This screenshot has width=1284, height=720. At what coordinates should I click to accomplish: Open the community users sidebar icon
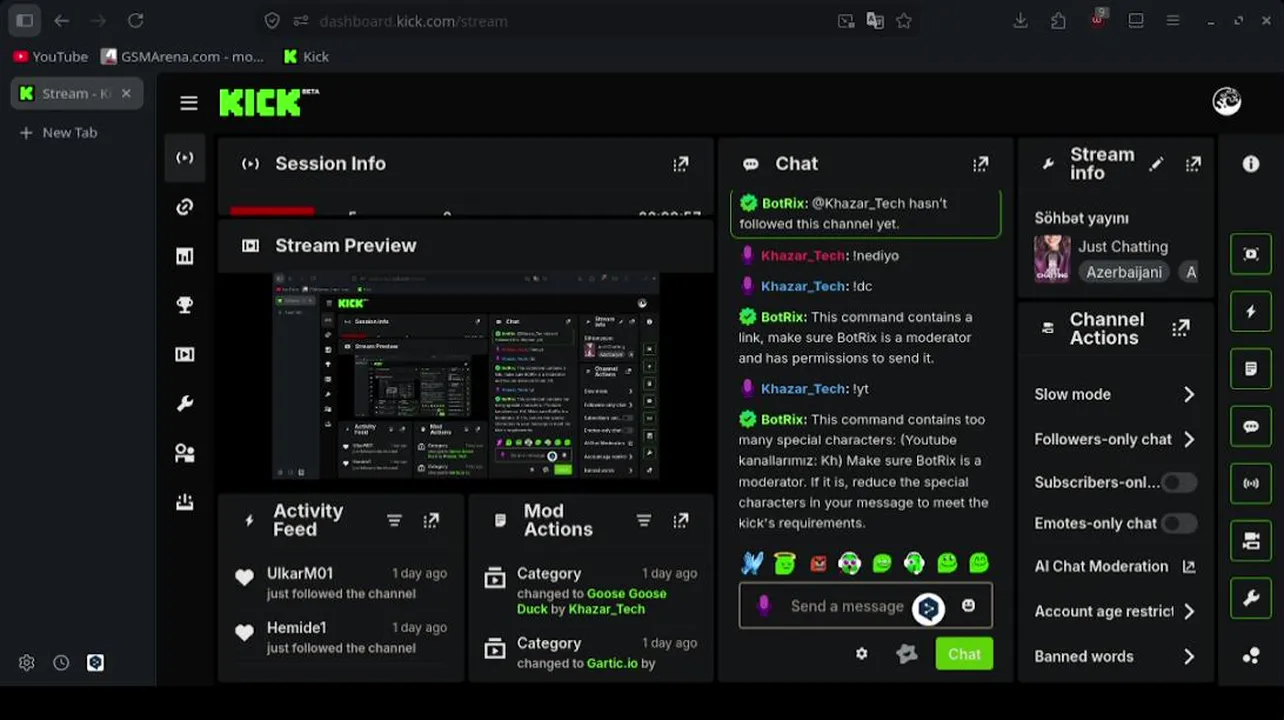185,453
